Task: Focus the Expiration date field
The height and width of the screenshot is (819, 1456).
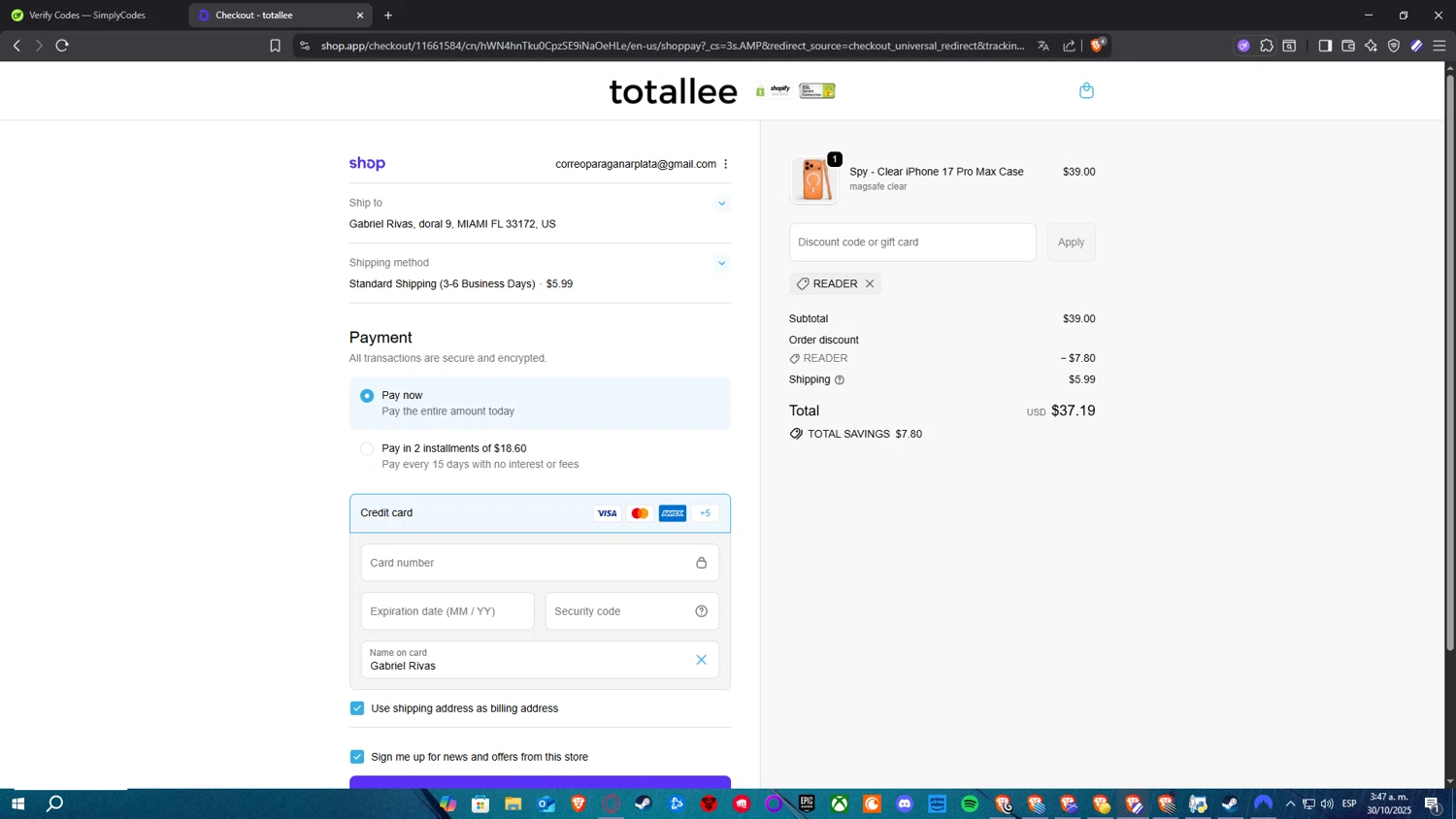Action: (x=447, y=611)
